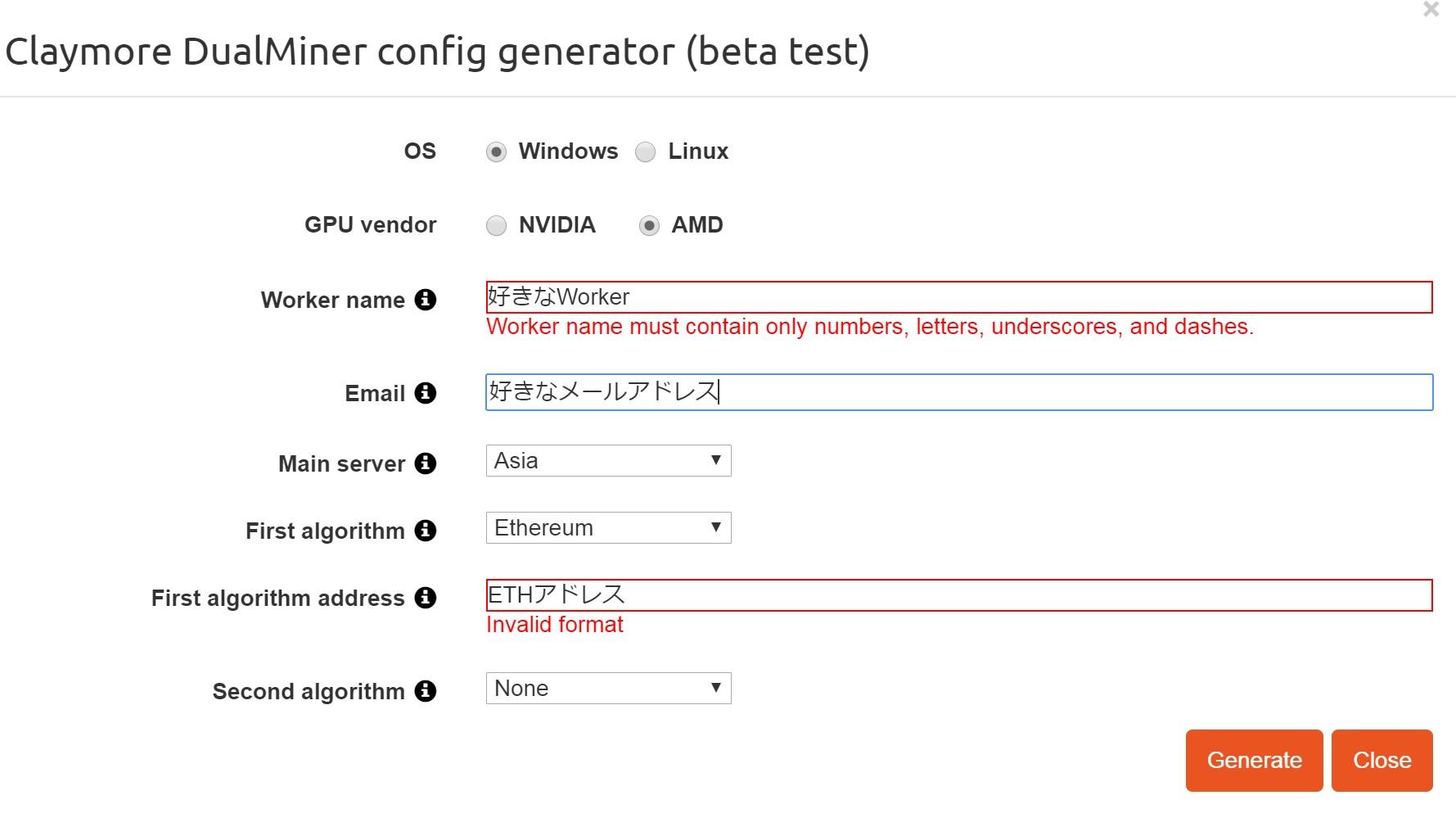The height and width of the screenshot is (836, 1456).
Task: Click the 'Invalid format' error message
Action: click(x=555, y=625)
